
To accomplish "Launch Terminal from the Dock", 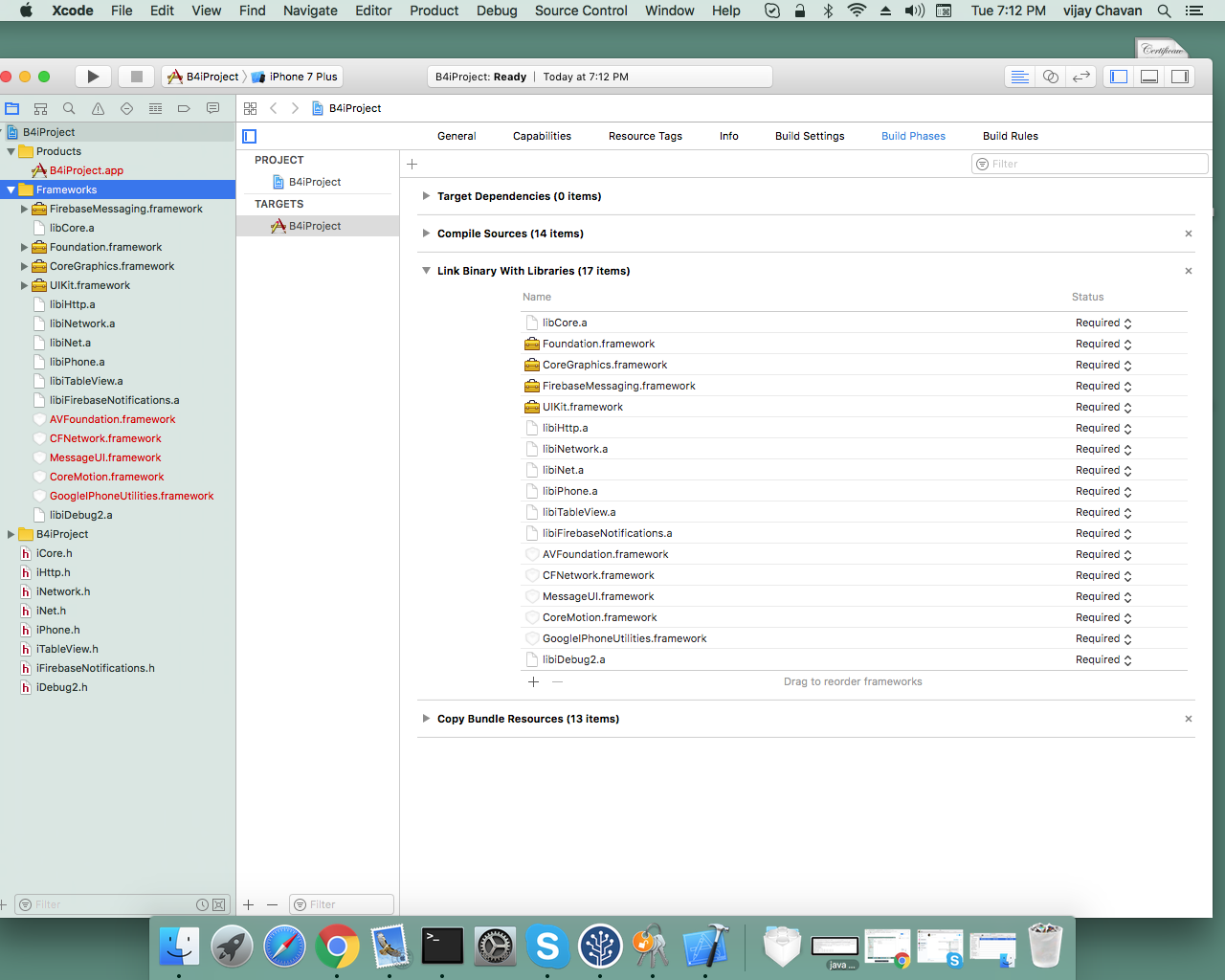I will click(442, 947).
